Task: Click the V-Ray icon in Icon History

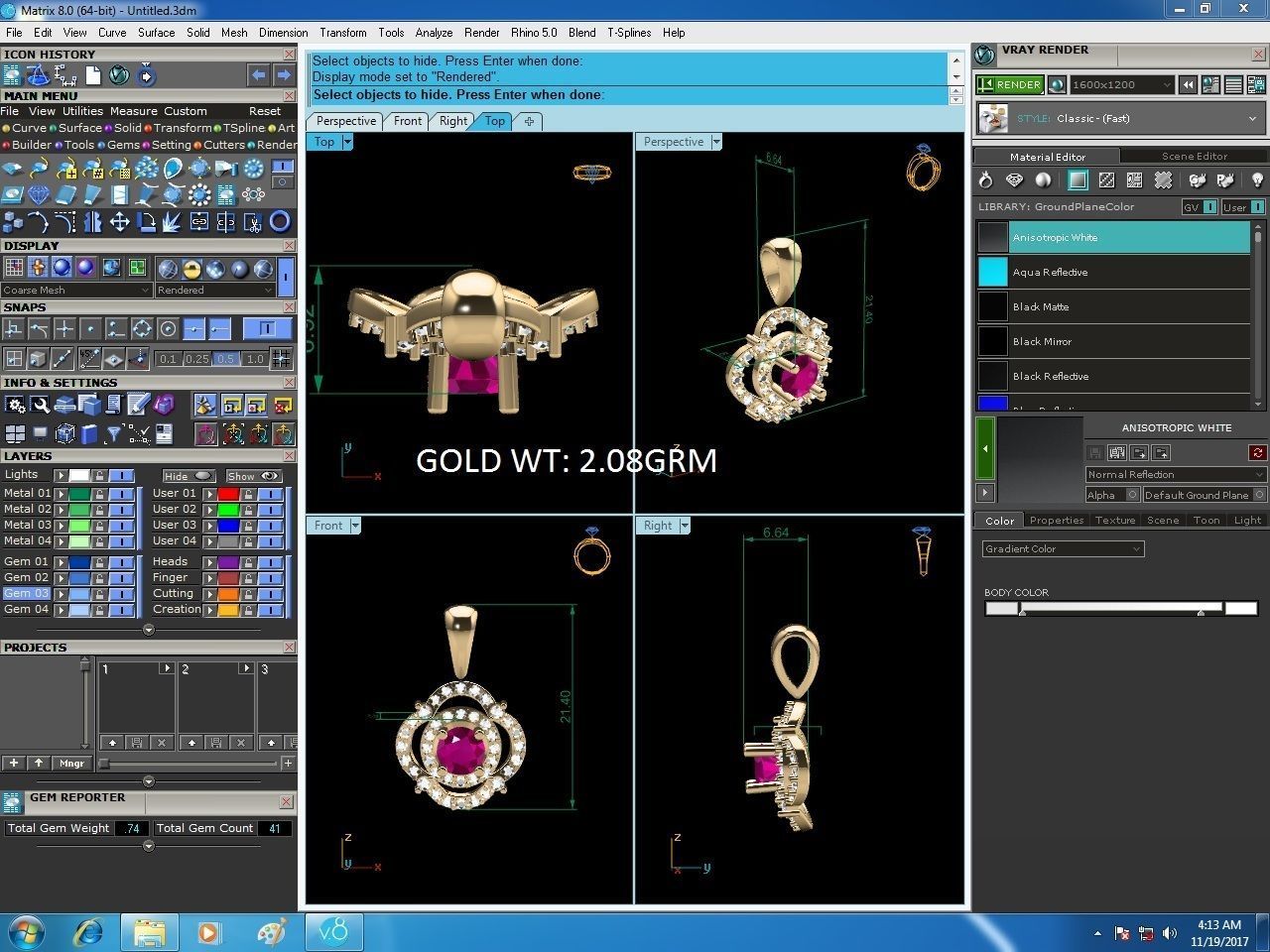Action: pos(119,75)
